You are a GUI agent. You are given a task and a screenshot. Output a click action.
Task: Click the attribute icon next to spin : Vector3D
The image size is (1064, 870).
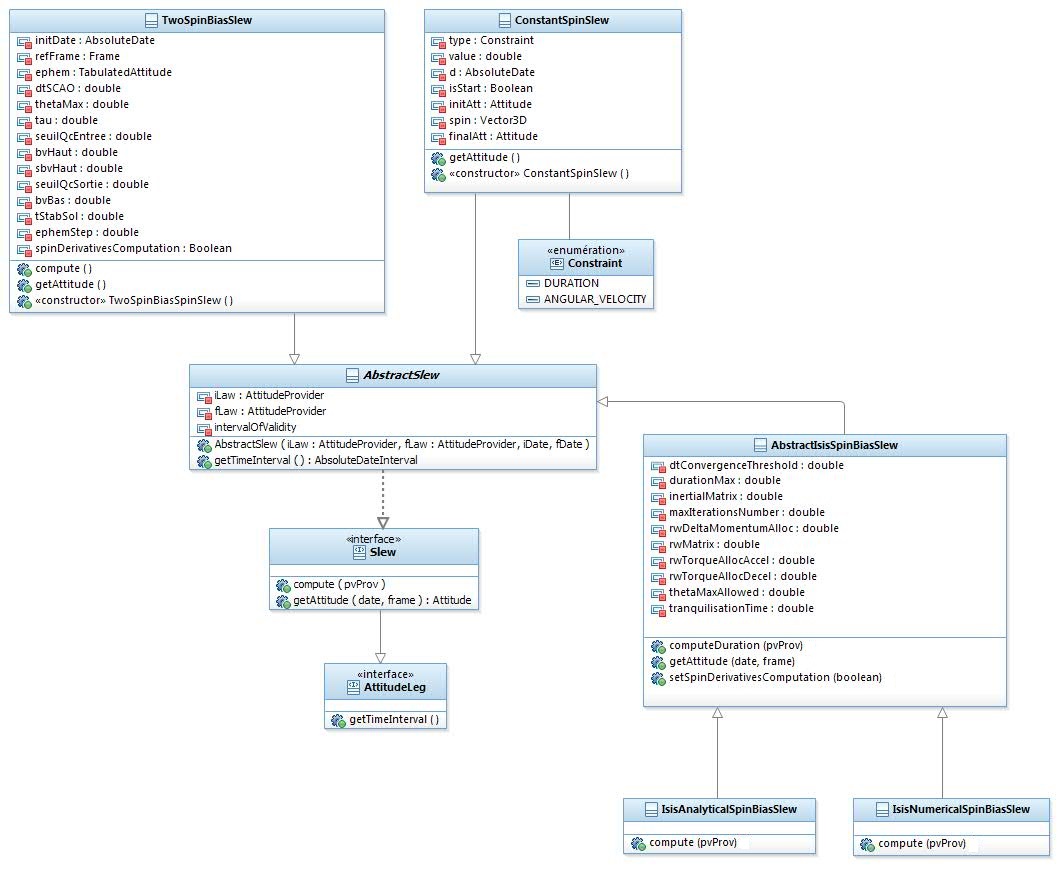click(438, 120)
